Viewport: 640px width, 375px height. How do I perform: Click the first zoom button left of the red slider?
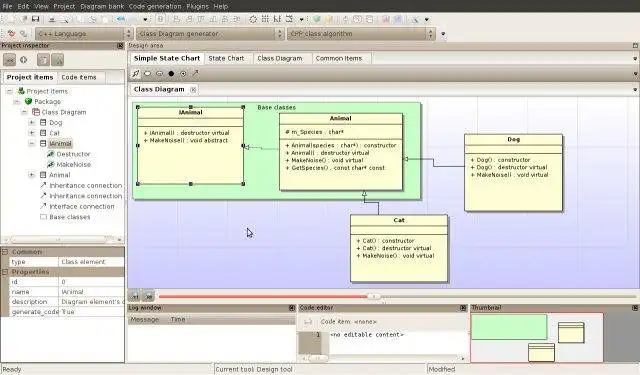(x=135, y=296)
